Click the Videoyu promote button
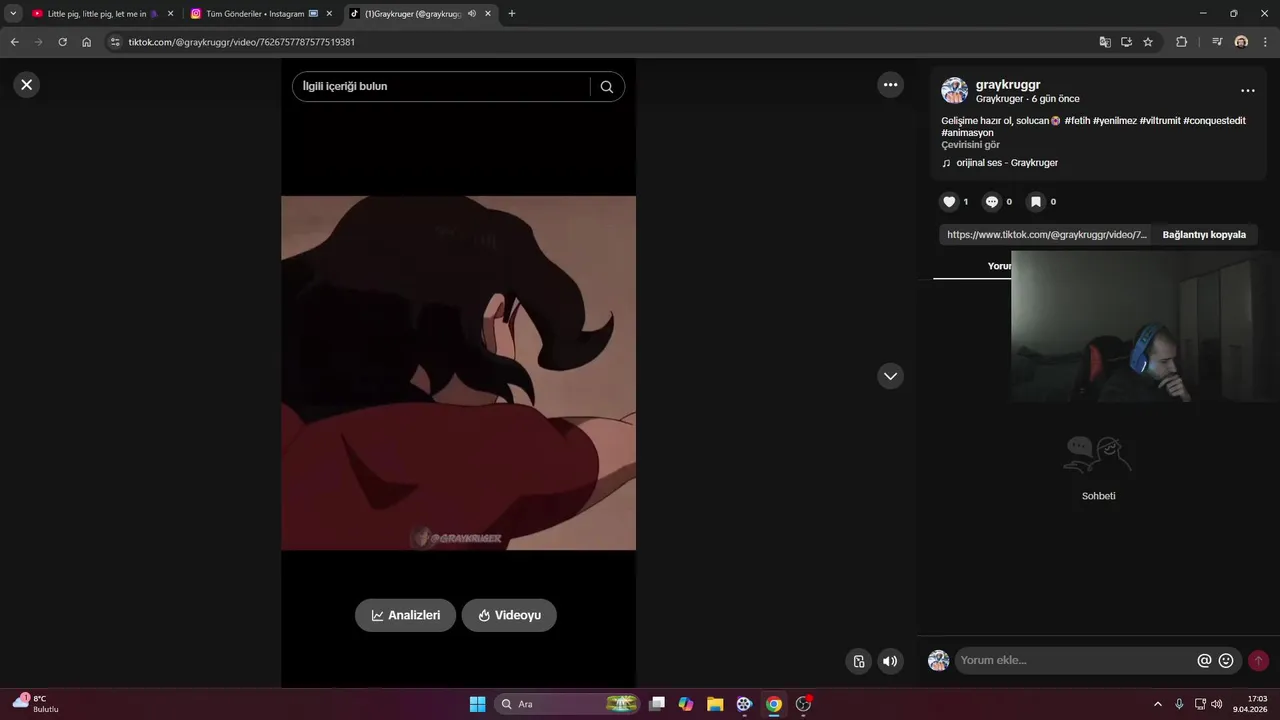 click(509, 615)
